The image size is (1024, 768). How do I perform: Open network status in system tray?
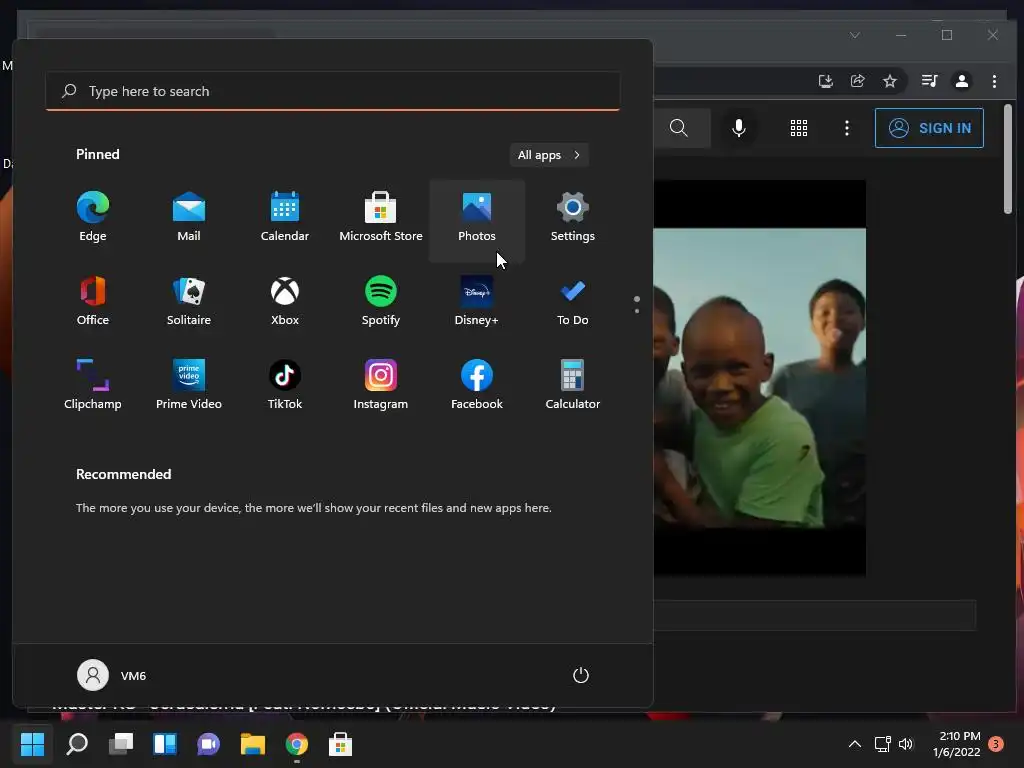tap(882, 744)
